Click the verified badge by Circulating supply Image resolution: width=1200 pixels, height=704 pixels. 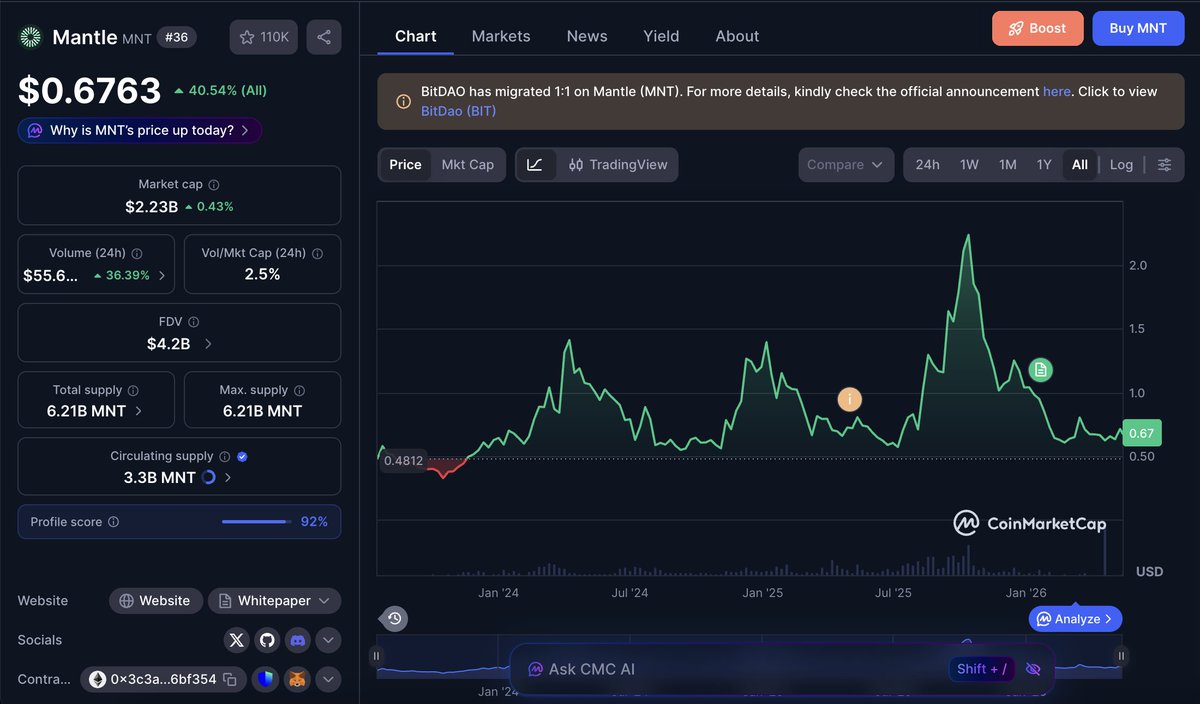point(242,457)
